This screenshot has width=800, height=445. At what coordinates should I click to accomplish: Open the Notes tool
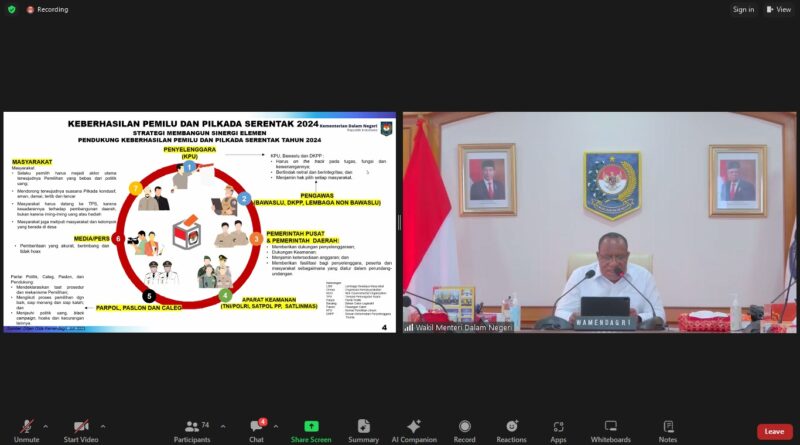(667, 429)
